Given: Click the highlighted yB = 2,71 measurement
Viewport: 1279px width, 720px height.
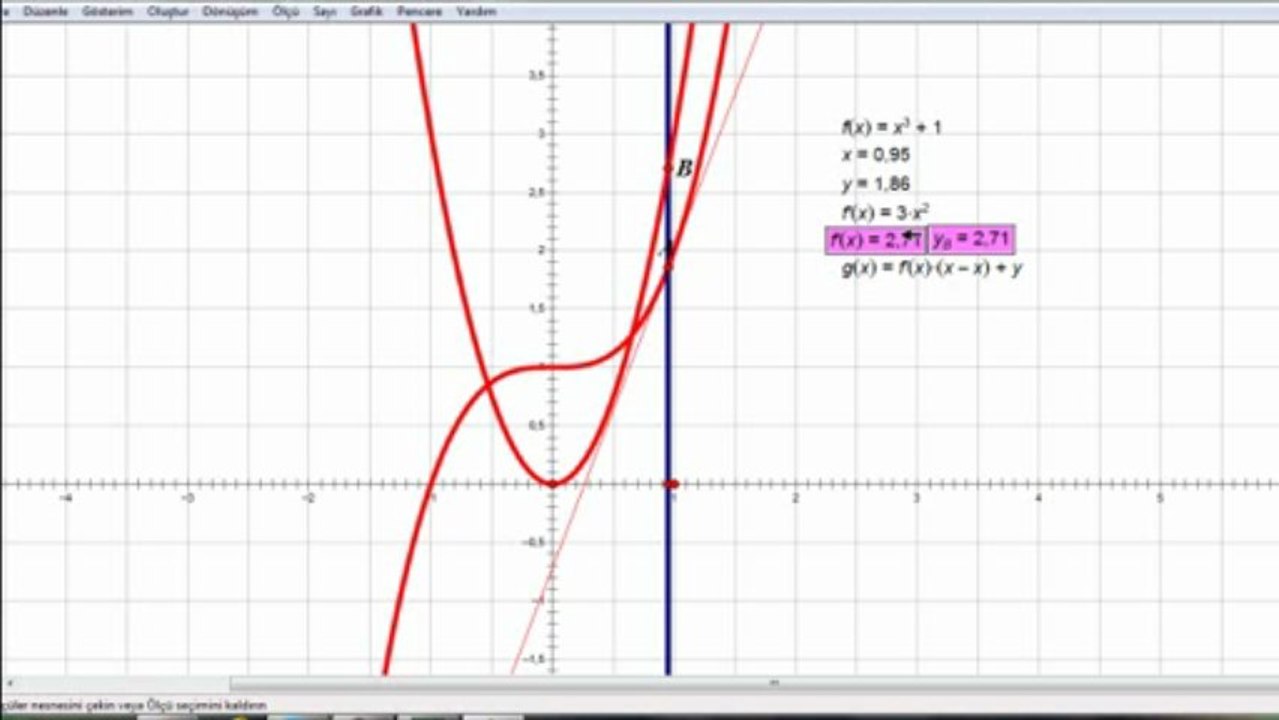Looking at the screenshot, I should pos(971,239).
